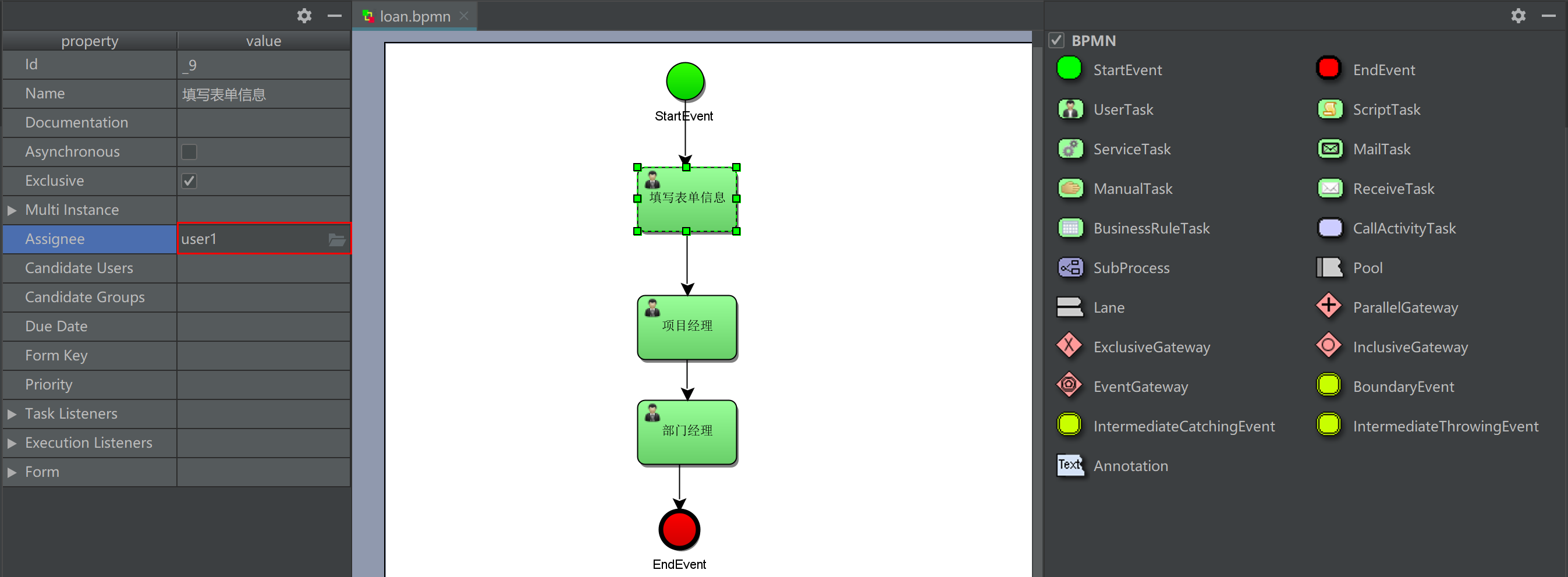Switch to the loan.bpmn editor tab
The height and width of the screenshot is (577, 1568).
[x=414, y=16]
